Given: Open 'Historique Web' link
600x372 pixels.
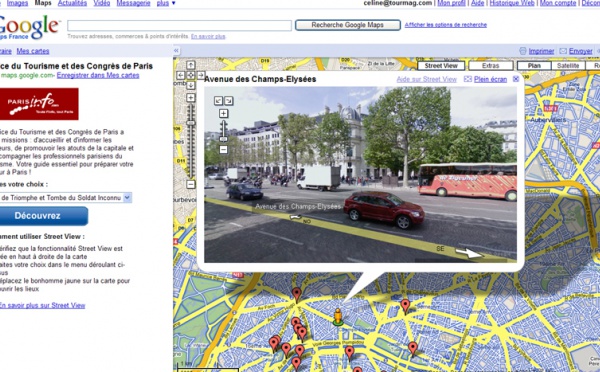Looking at the screenshot, I should (512, 3).
